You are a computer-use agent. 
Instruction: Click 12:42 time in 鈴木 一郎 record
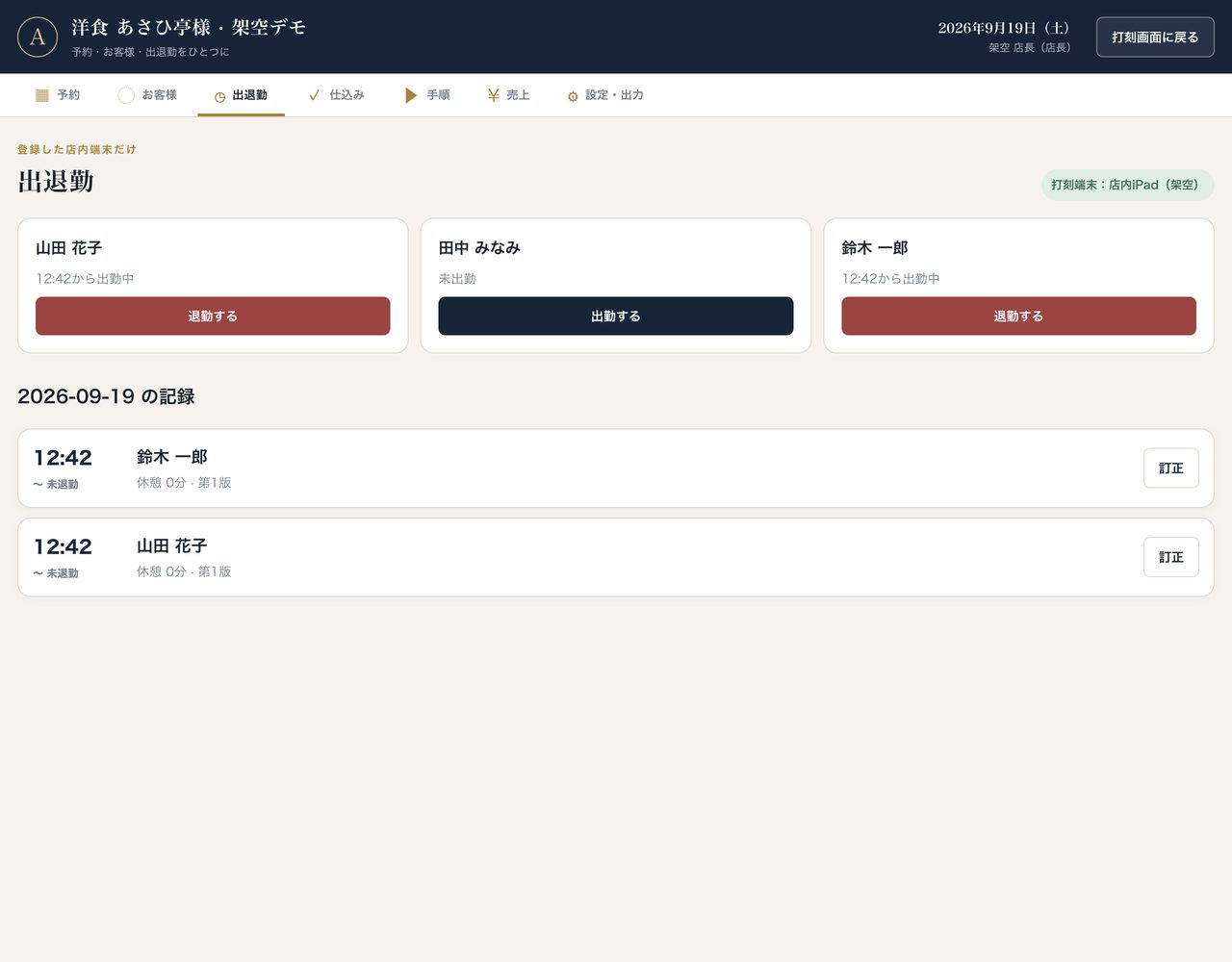coord(63,458)
